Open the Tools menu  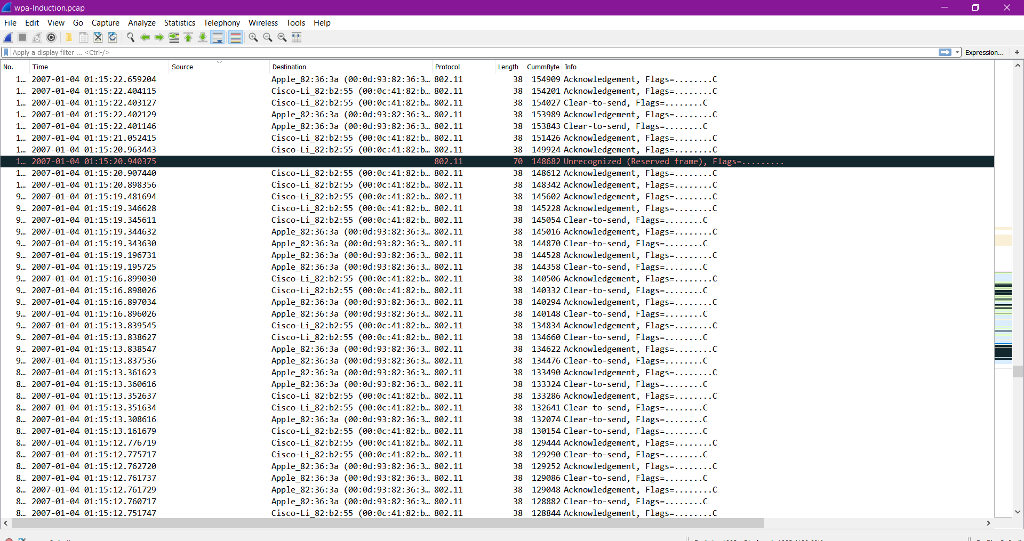(296, 23)
